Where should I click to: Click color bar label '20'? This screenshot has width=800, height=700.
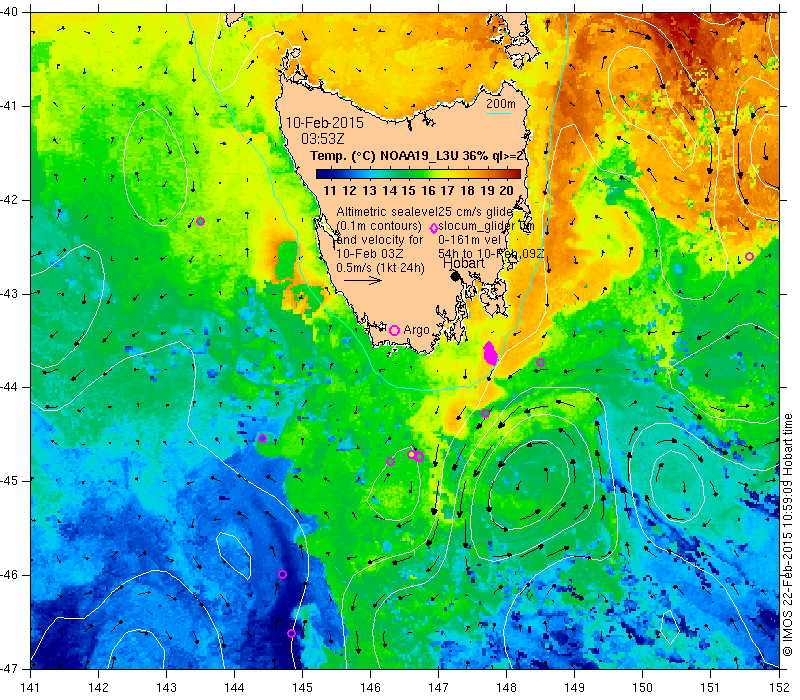pos(506,191)
